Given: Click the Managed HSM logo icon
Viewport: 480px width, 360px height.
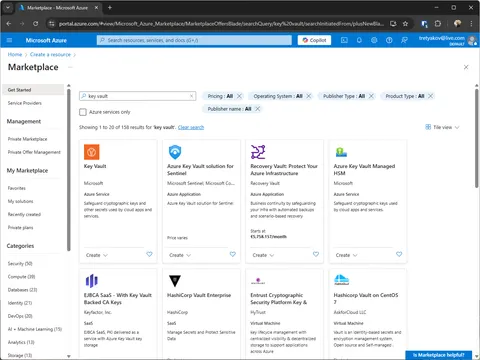Looking at the screenshot, I should pyautogui.click(x=341, y=152).
